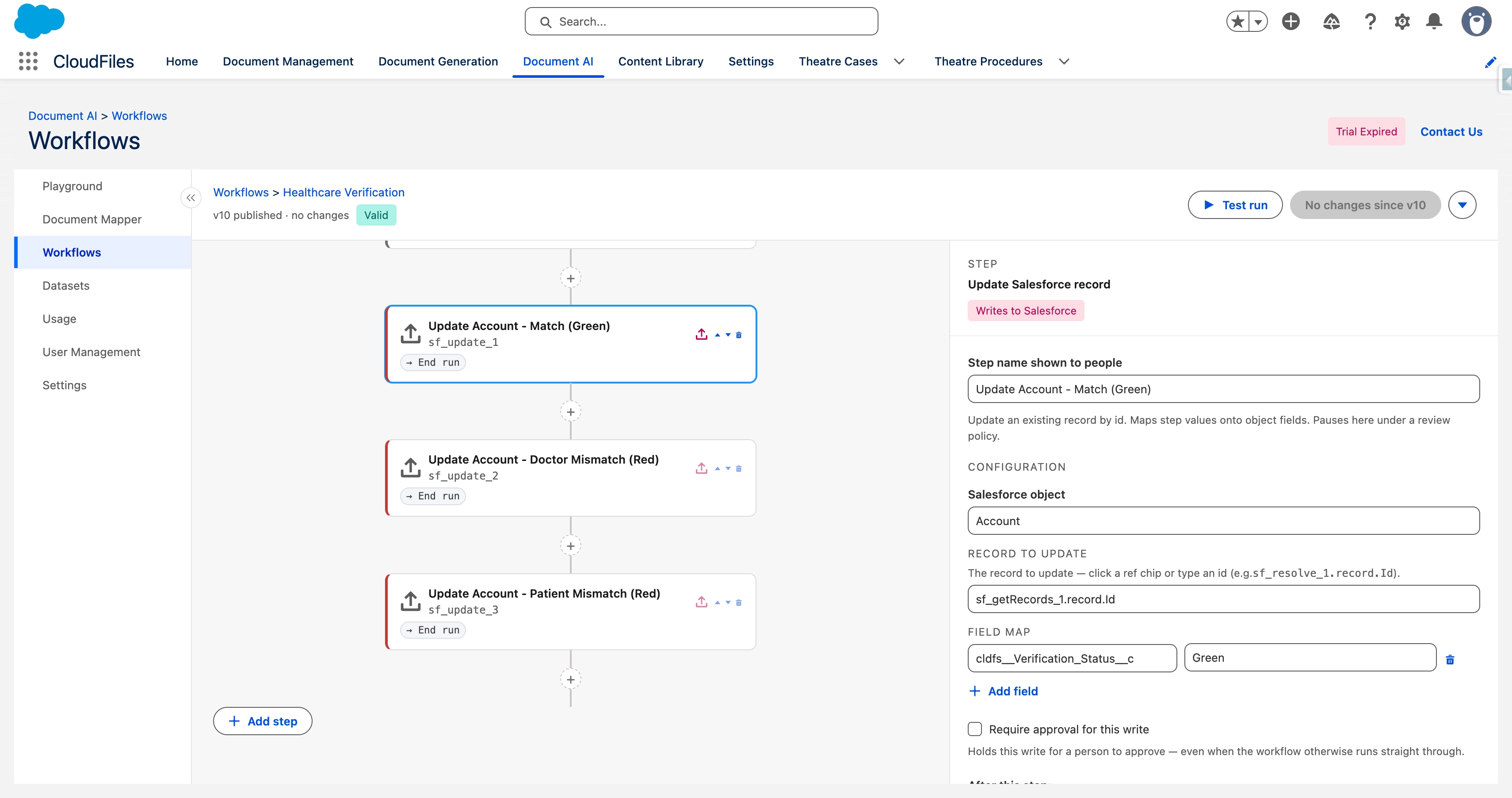Delete the sf_update_1 step
The width and height of the screenshot is (1512, 798).
(739, 335)
